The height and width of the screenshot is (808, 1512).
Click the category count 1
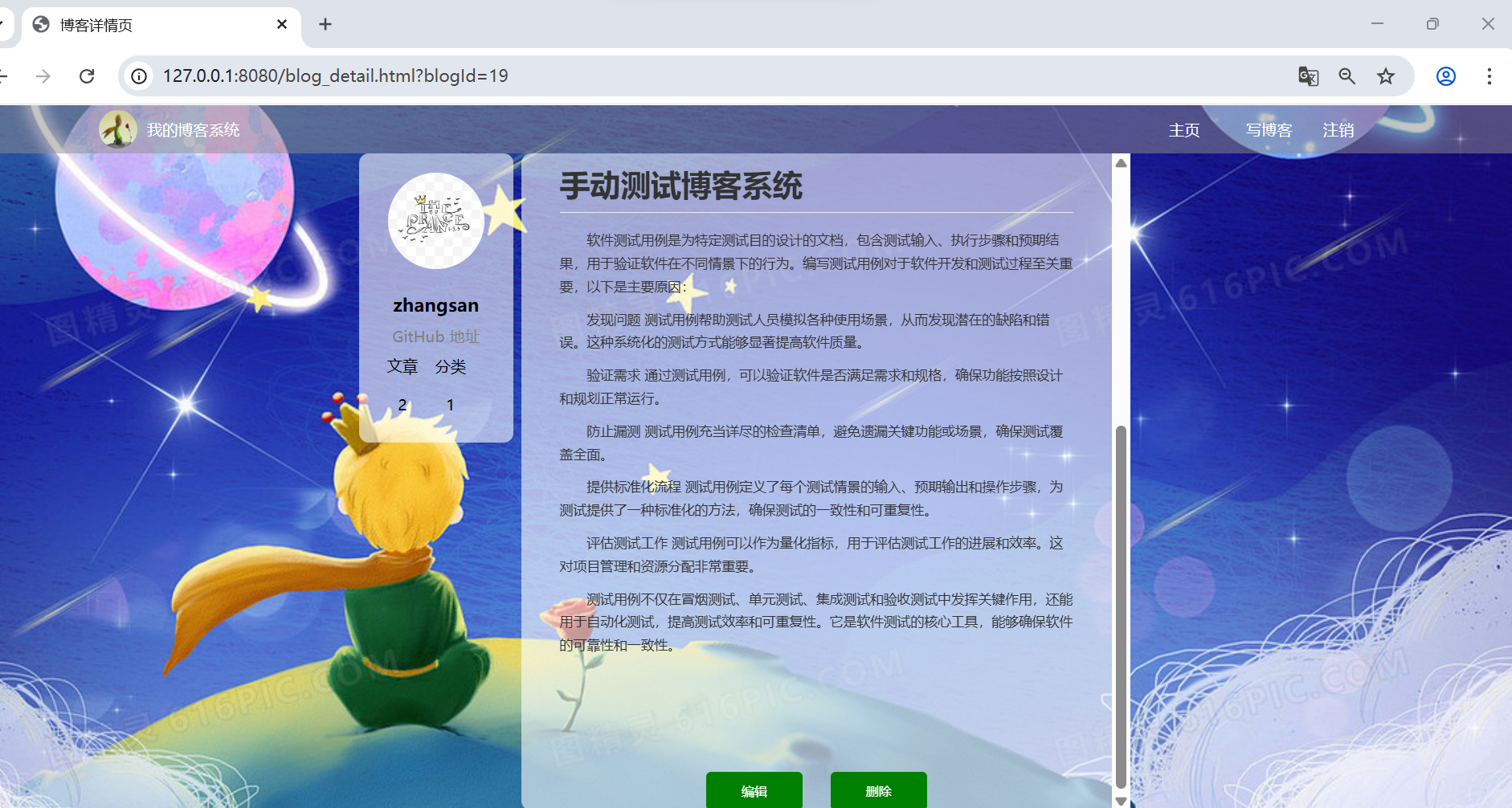coord(451,405)
